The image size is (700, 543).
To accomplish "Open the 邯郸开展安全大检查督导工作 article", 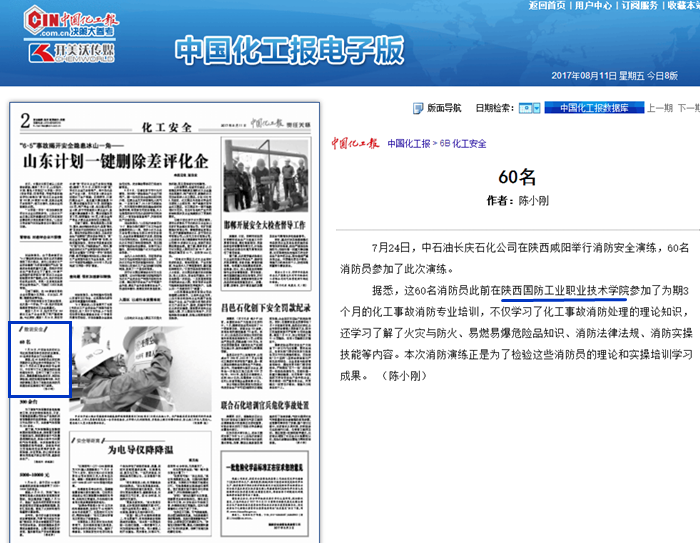I will click(265, 225).
